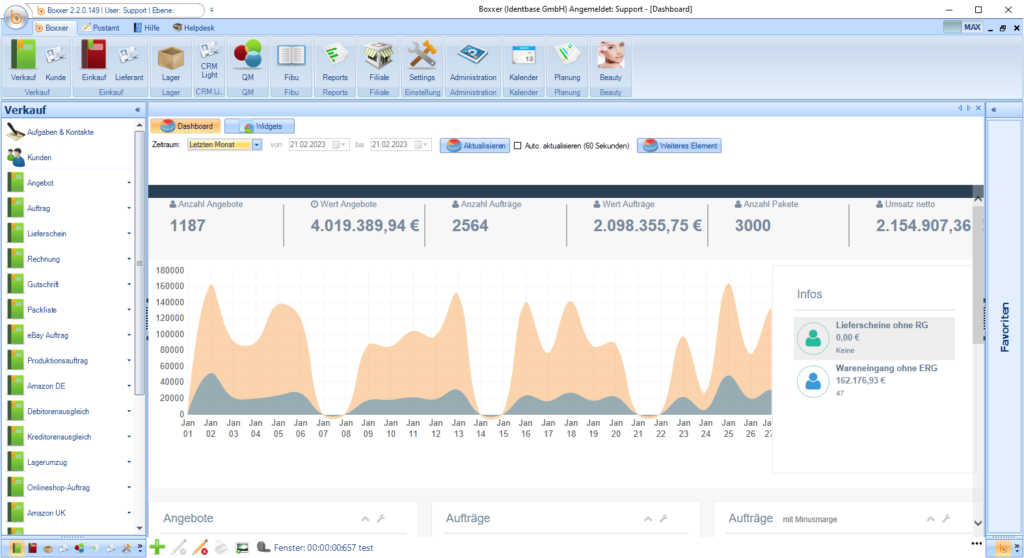Click the wrench icon on Angebote panel
The height and width of the screenshot is (558, 1024).
coord(381,518)
